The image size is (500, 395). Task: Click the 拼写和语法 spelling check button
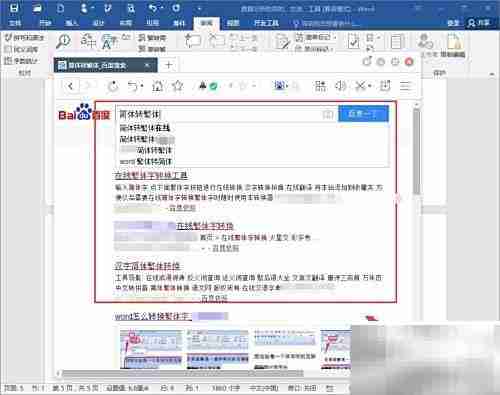(25, 38)
